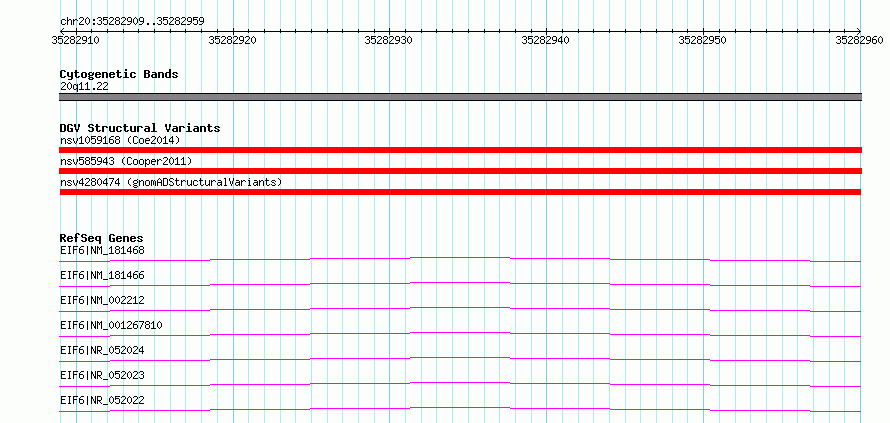Select EIF6|NM_002212 transcript label
This screenshot has width=890, height=423.
102,300
